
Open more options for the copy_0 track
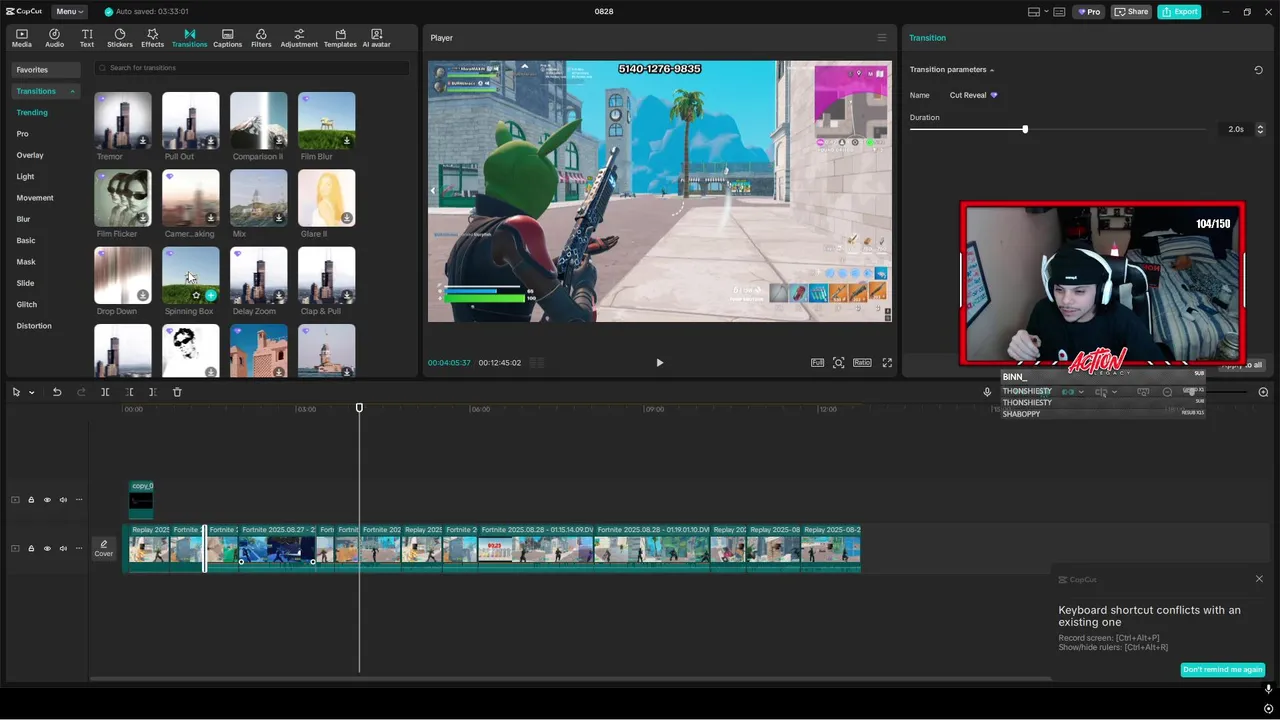point(79,500)
